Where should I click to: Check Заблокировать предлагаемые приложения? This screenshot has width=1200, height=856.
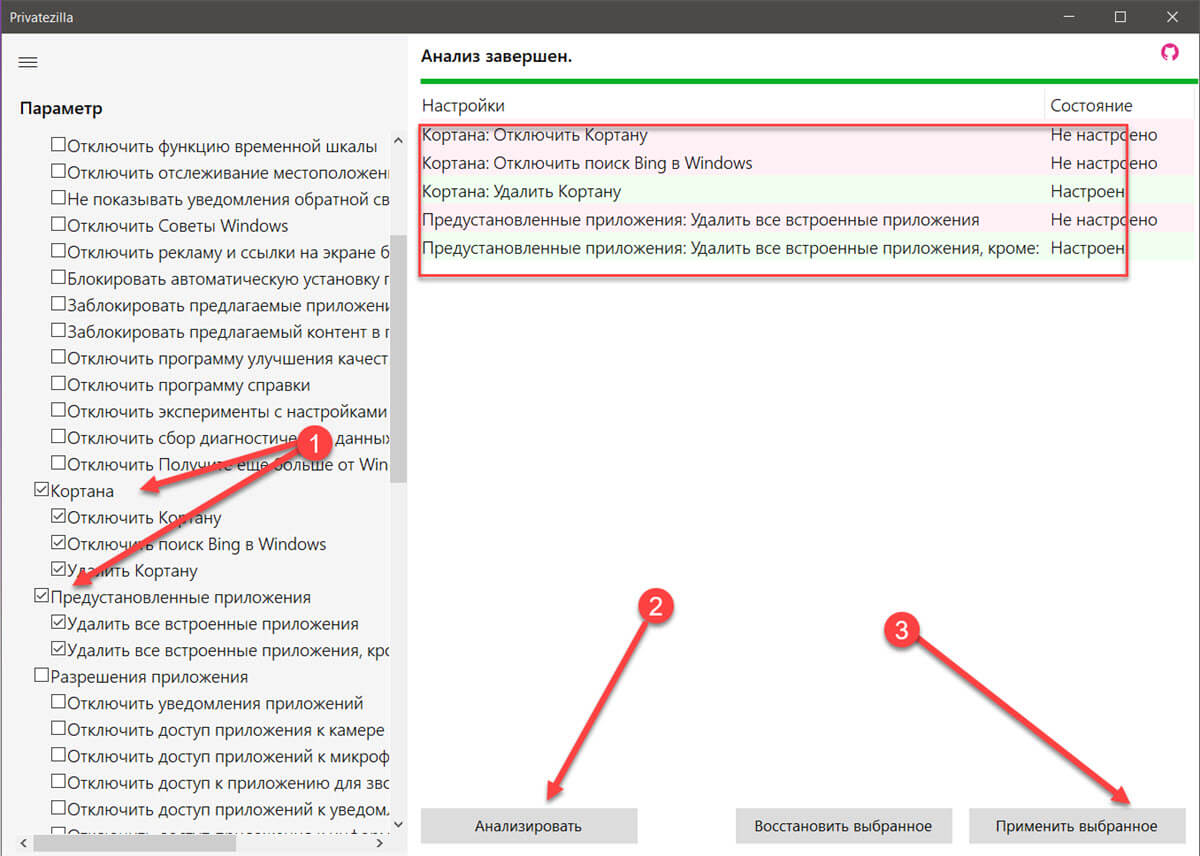[58, 305]
